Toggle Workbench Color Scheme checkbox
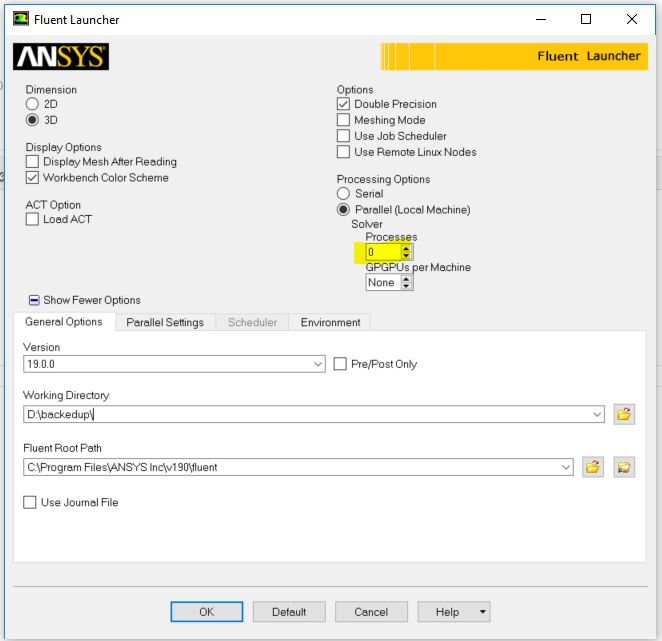Viewport: 662px width, 641px height. click(32, 177)
